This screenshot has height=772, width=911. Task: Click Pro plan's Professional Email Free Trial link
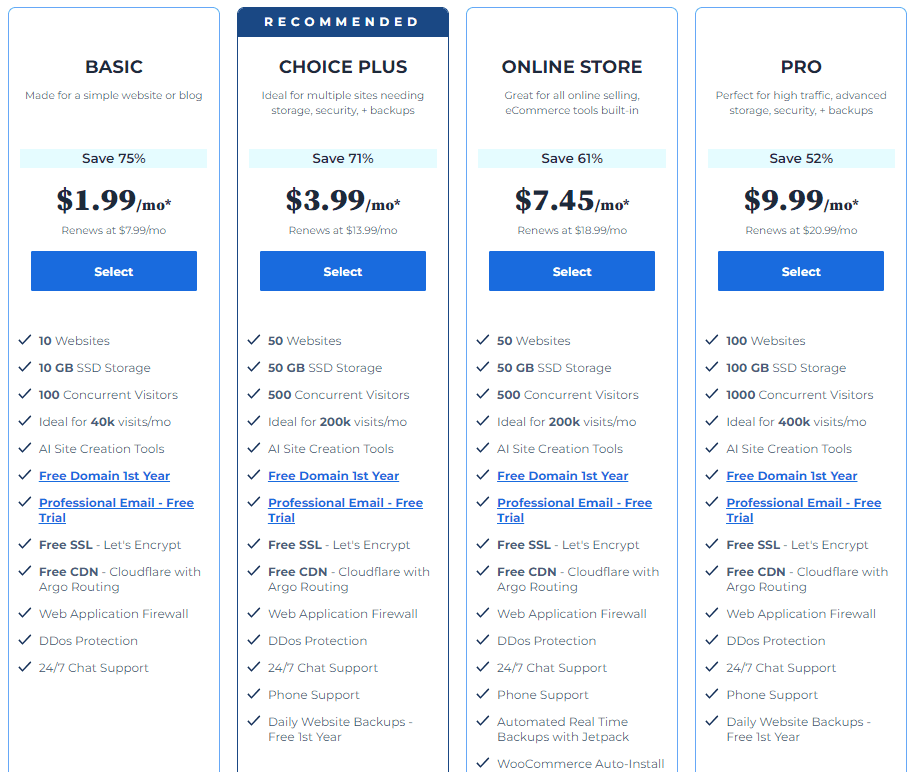804,510
